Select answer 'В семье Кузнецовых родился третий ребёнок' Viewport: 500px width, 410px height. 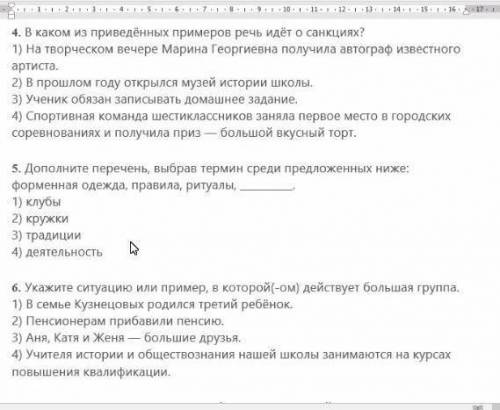(152, 304)
